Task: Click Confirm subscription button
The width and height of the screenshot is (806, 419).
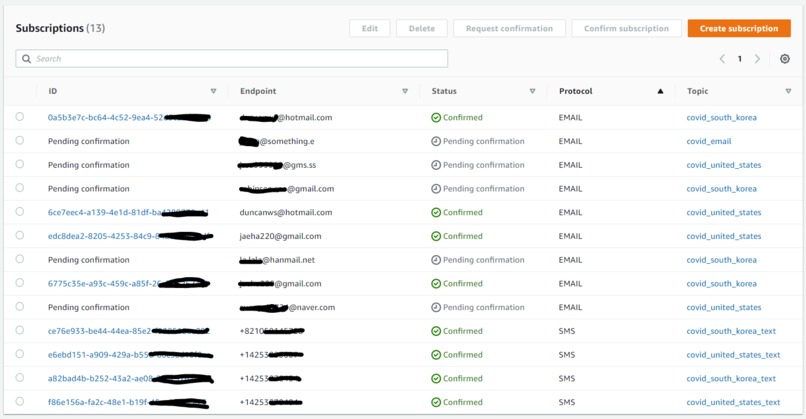Action: (627, 28)
